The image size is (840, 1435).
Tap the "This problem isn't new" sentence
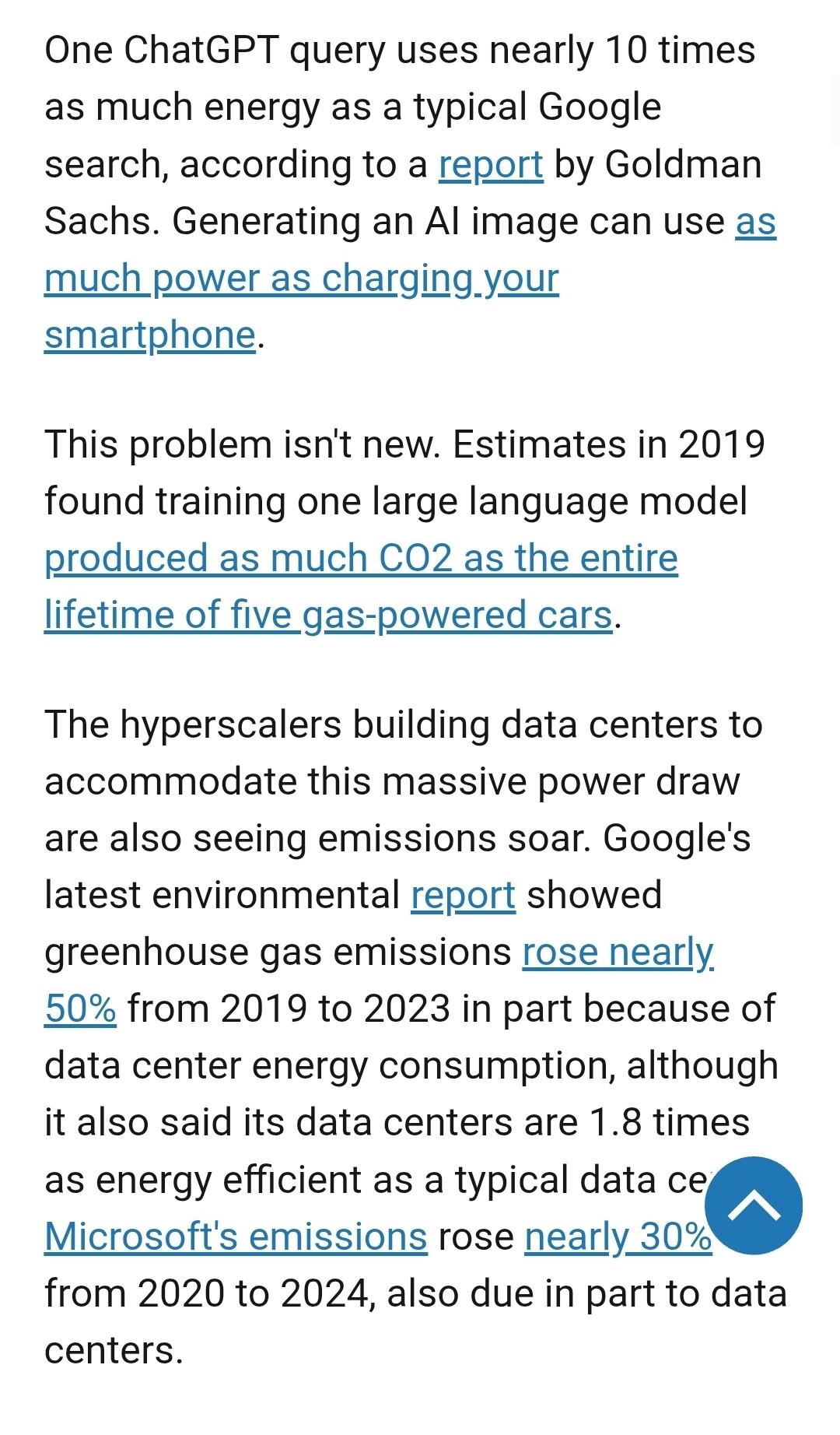point(242,445)
